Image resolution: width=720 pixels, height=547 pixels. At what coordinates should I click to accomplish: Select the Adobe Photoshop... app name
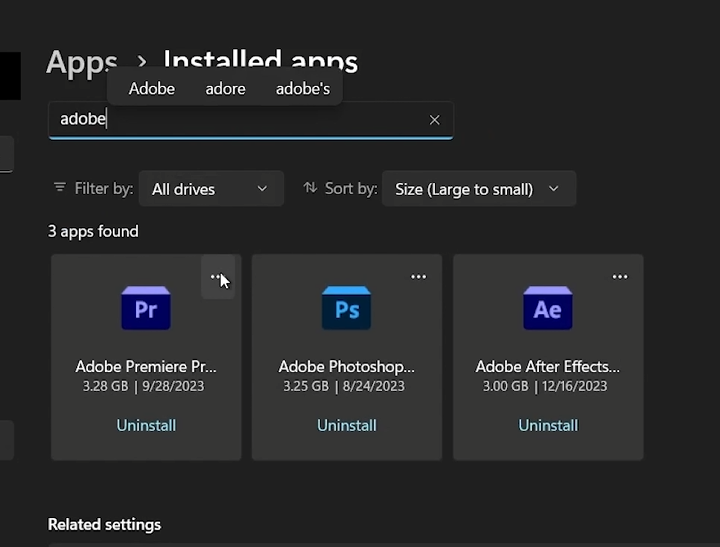tap(347, 367)
